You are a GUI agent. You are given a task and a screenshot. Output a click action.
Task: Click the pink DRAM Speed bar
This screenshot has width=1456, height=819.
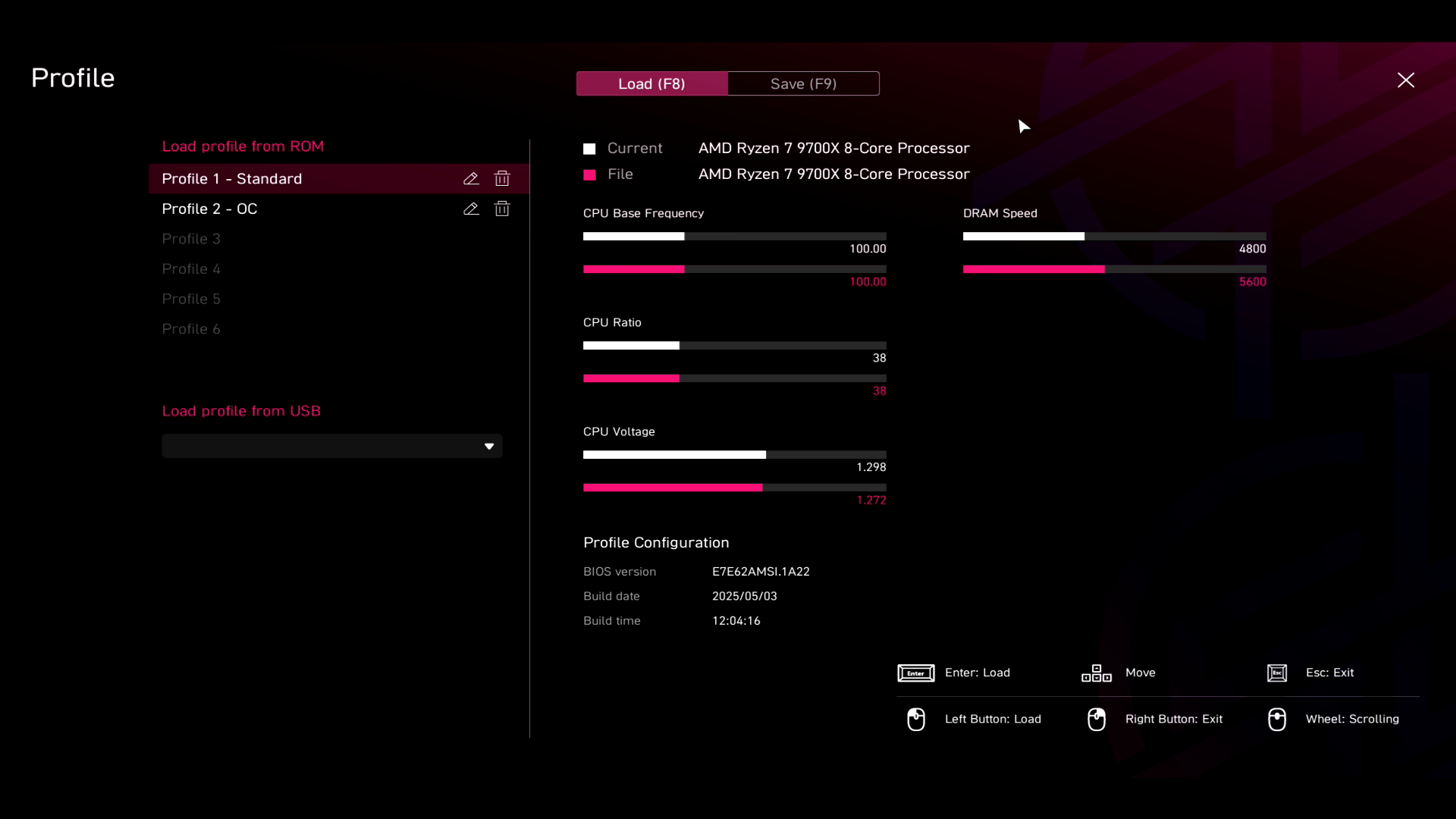click(x=1033, y=269)
